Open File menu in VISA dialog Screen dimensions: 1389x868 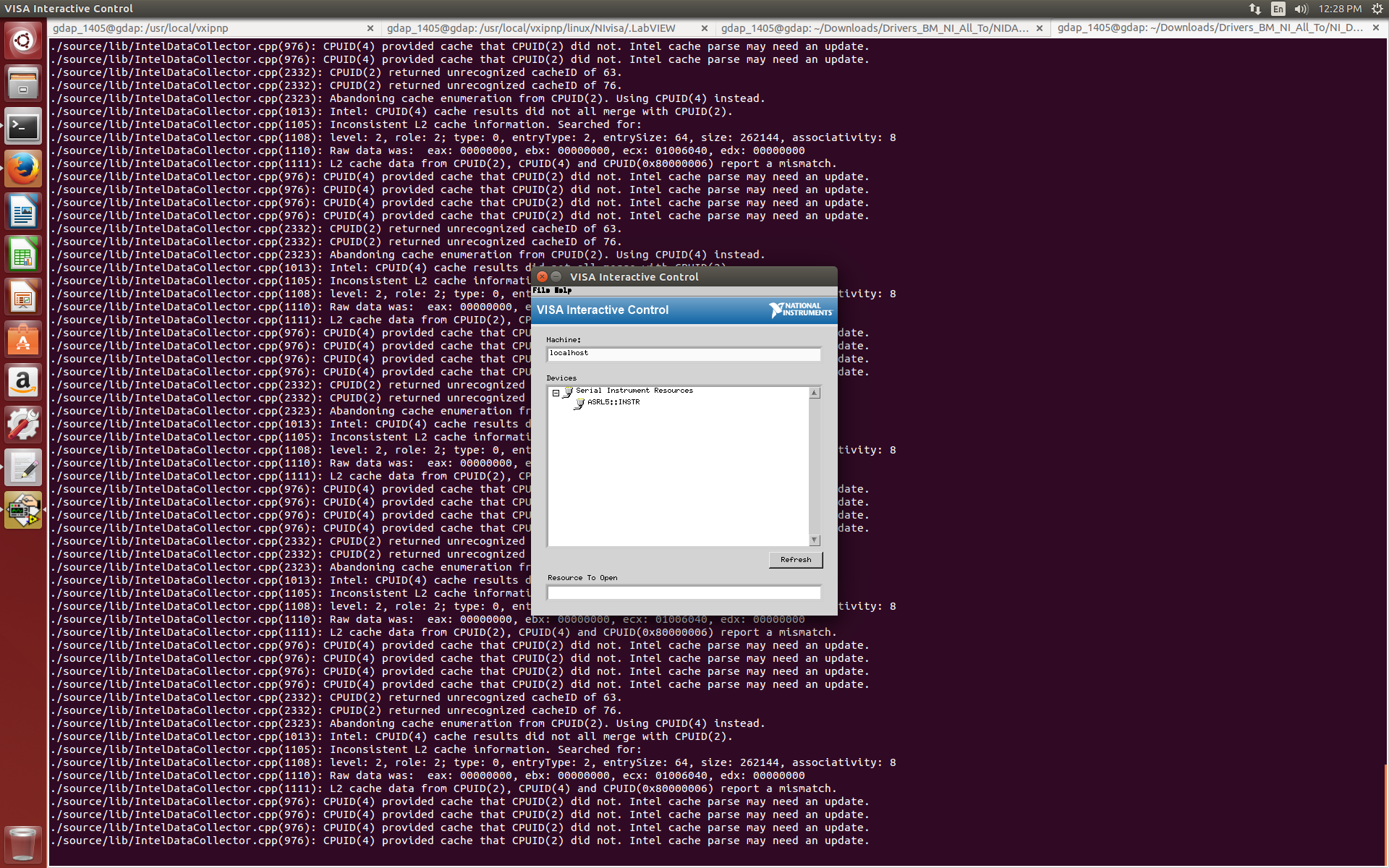click(541, 290)
